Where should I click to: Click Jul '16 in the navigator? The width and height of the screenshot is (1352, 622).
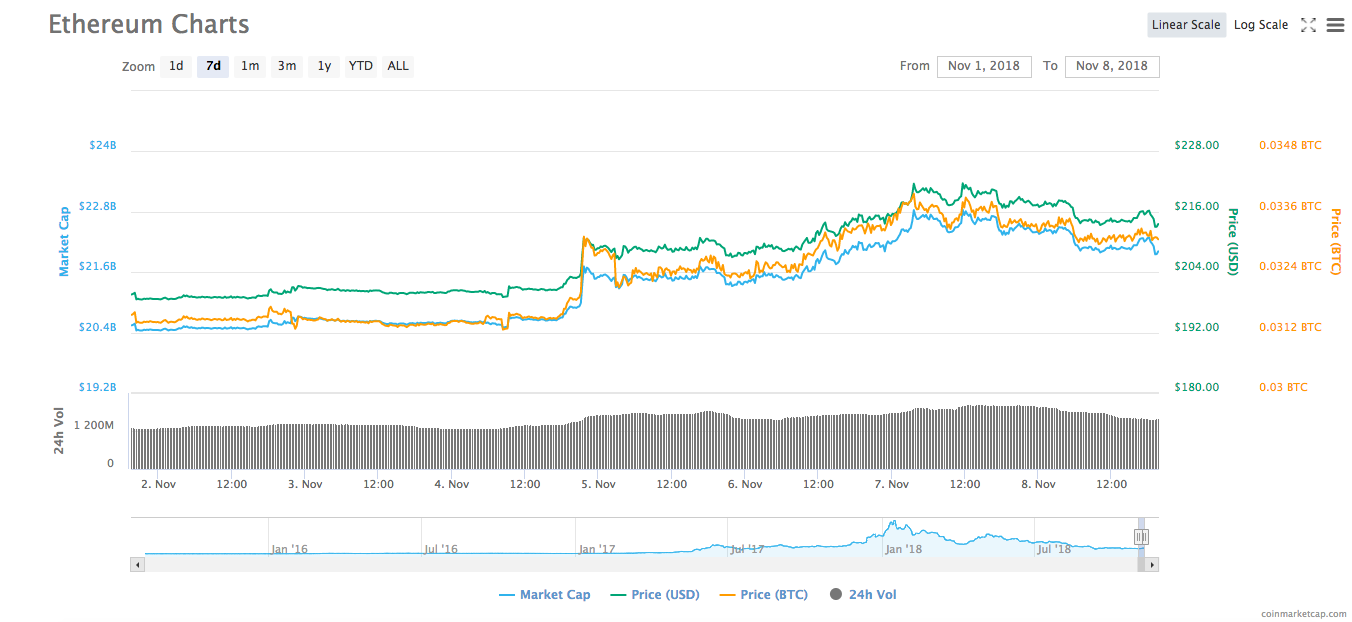pos(441,549)
